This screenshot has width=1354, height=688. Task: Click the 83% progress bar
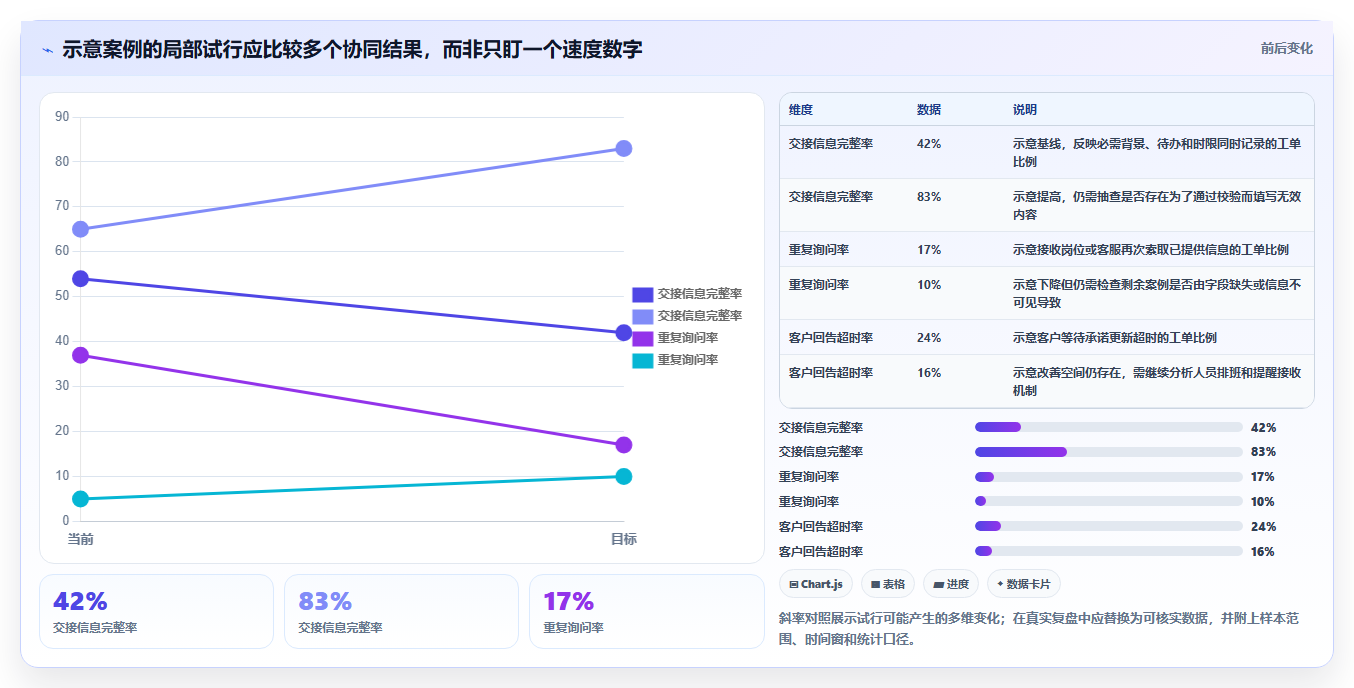click(x=1108, y=452)
